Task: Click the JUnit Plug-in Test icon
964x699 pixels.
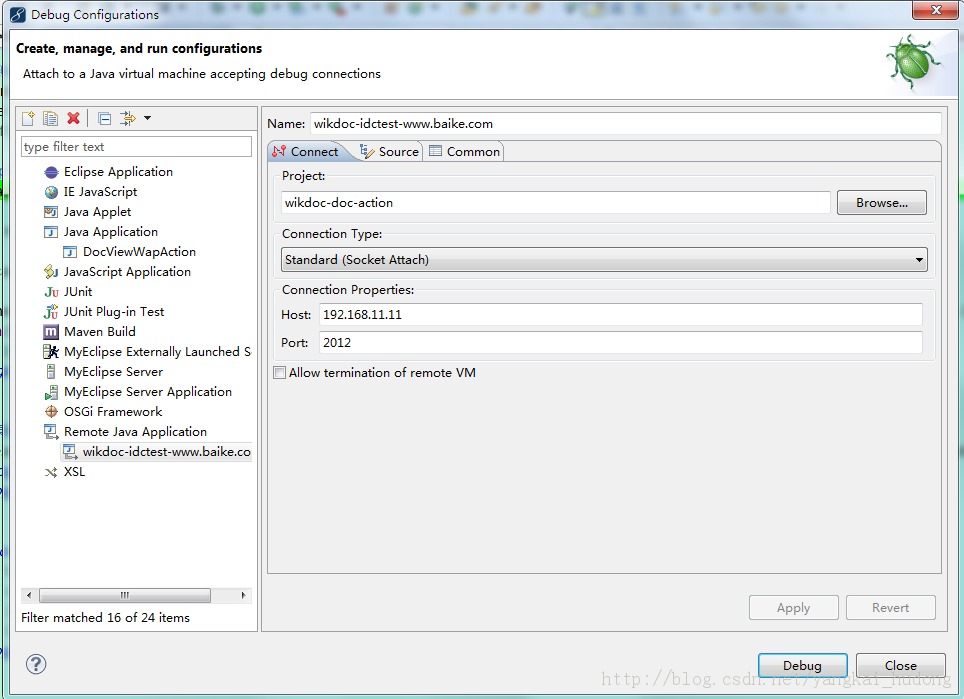Action: [x=52, y=312]
